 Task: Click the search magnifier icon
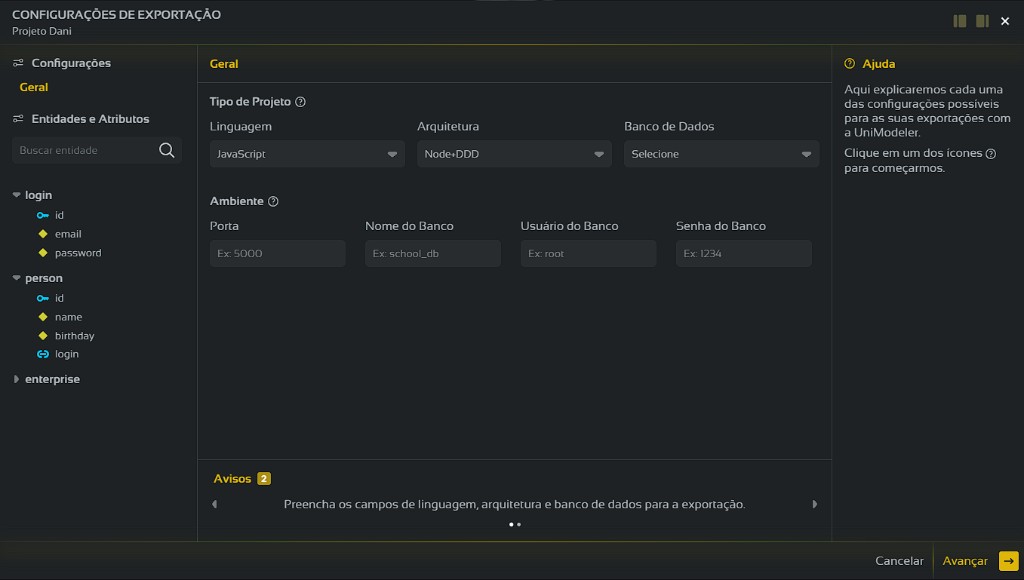[x=167, y=150]
